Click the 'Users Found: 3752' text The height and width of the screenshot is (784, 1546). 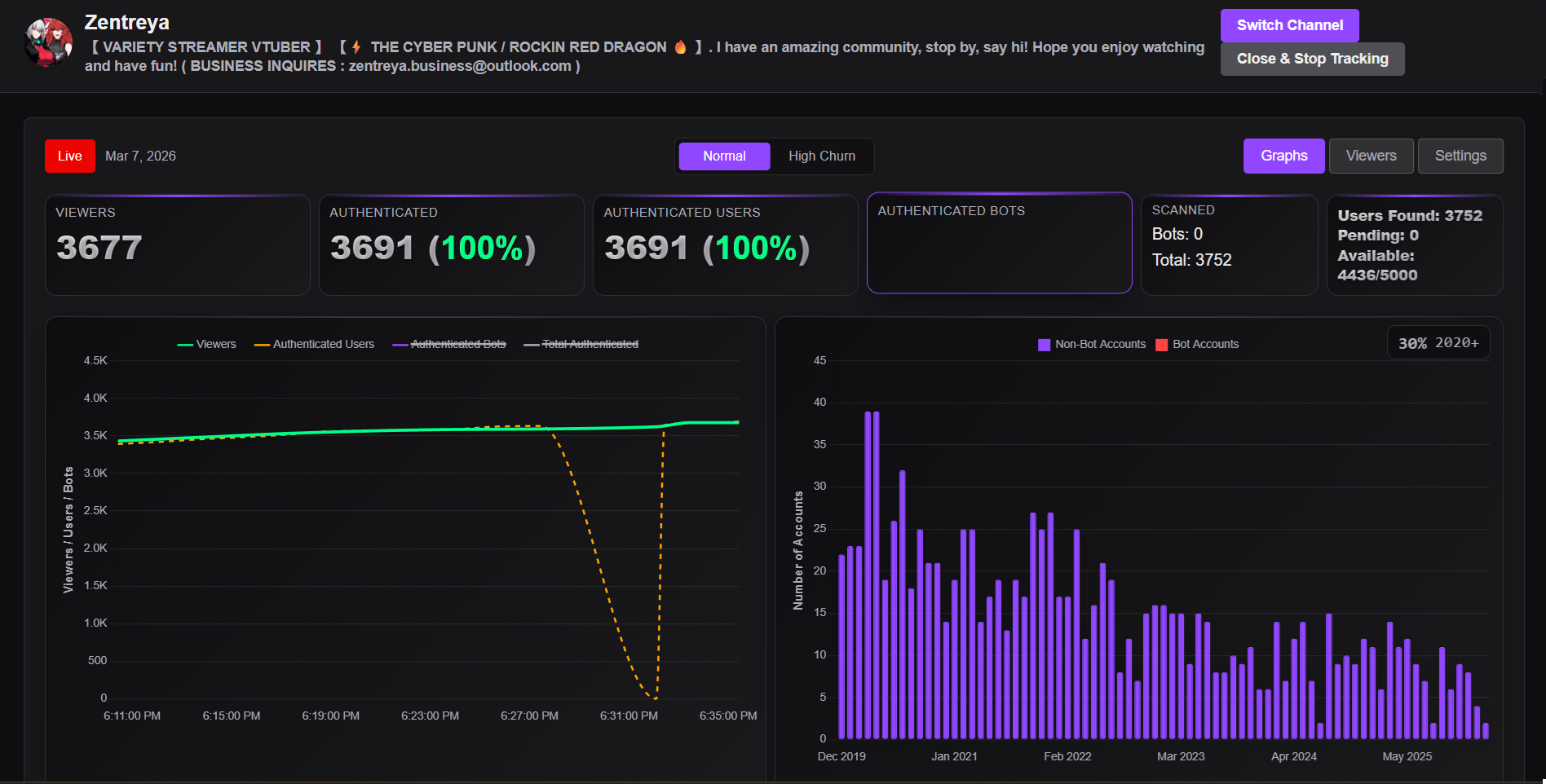click(x=1410, y=215)
